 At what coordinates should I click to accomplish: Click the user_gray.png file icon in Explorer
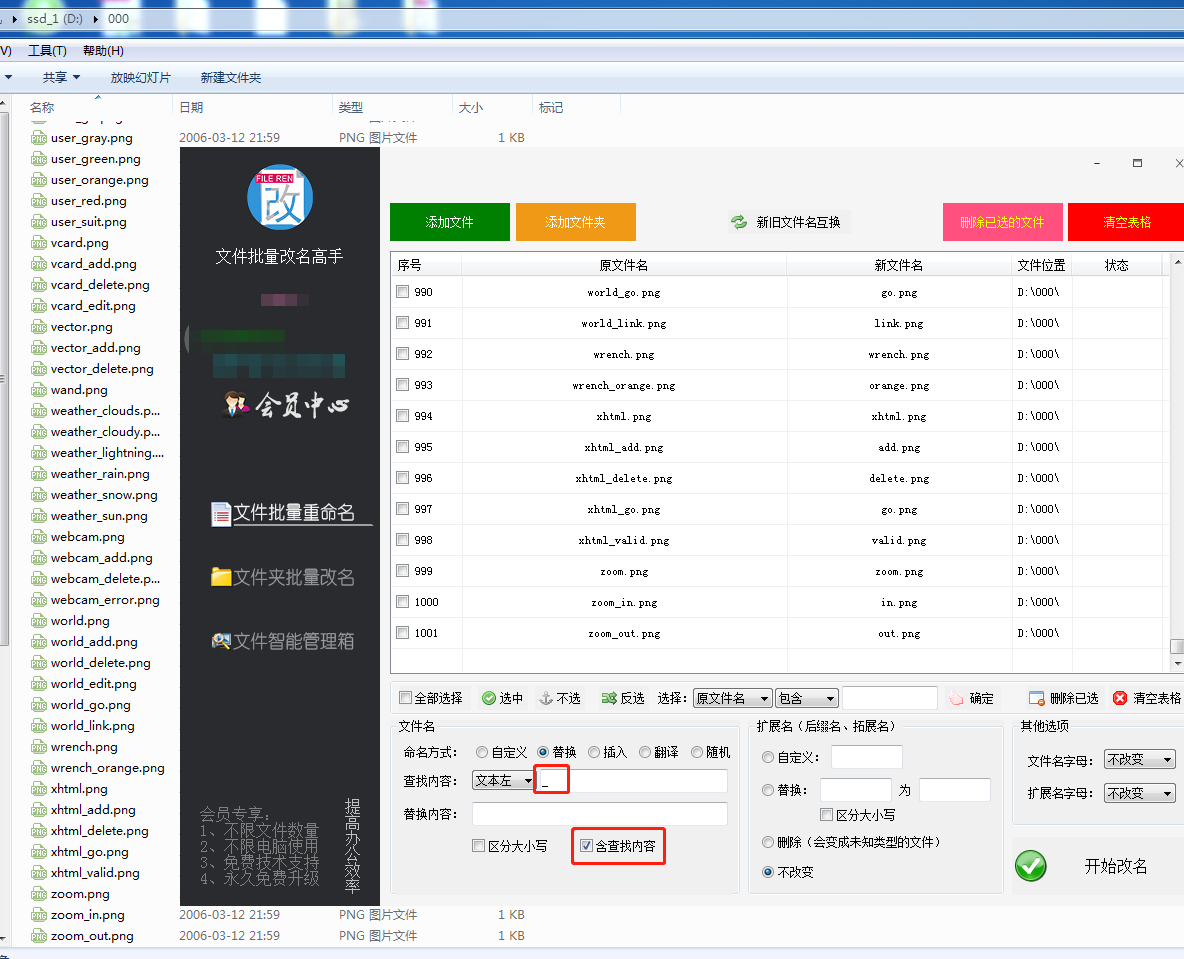click(x=39, y=138)
